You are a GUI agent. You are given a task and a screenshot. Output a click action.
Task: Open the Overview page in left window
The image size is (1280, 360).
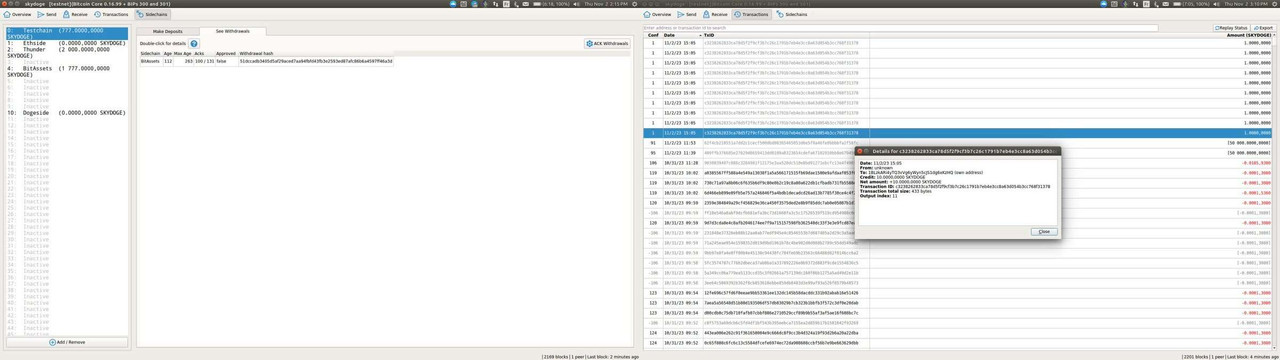[x=17, y=15]
